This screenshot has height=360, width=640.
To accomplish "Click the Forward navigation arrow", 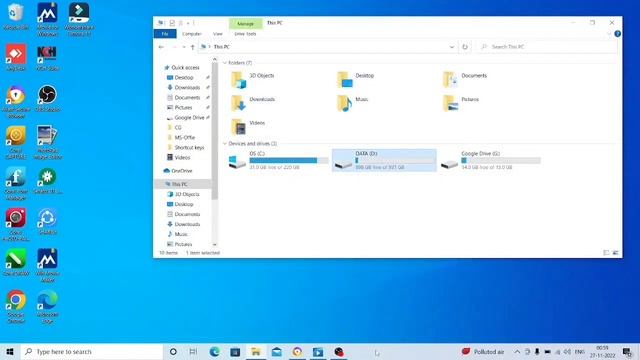I will click(174, 47).
